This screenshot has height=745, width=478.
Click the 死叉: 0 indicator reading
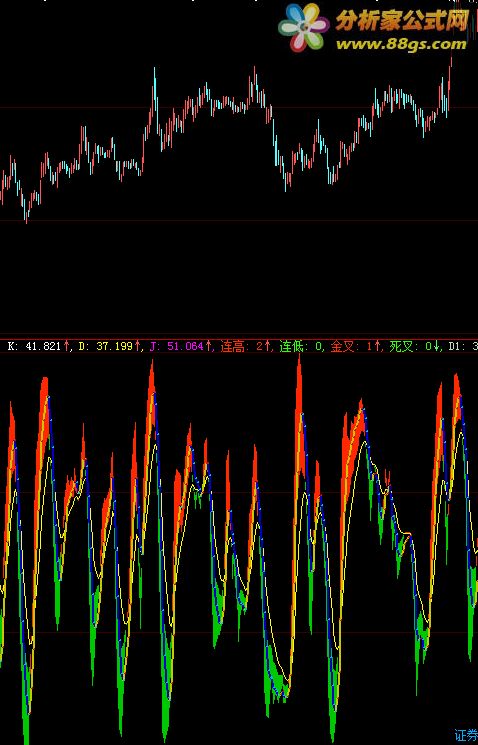pyautogui.click(x=414, y=346)
